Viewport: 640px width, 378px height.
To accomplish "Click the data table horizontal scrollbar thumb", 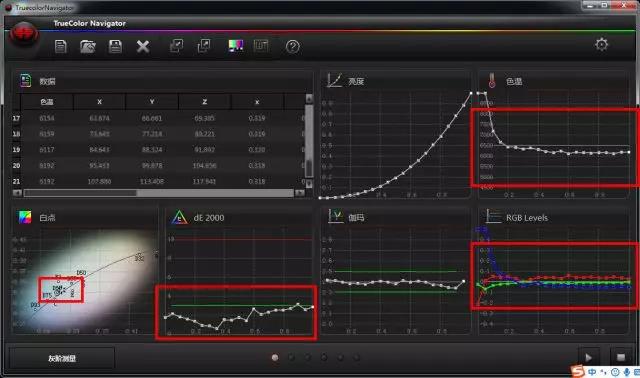I will tap(80, 193).
